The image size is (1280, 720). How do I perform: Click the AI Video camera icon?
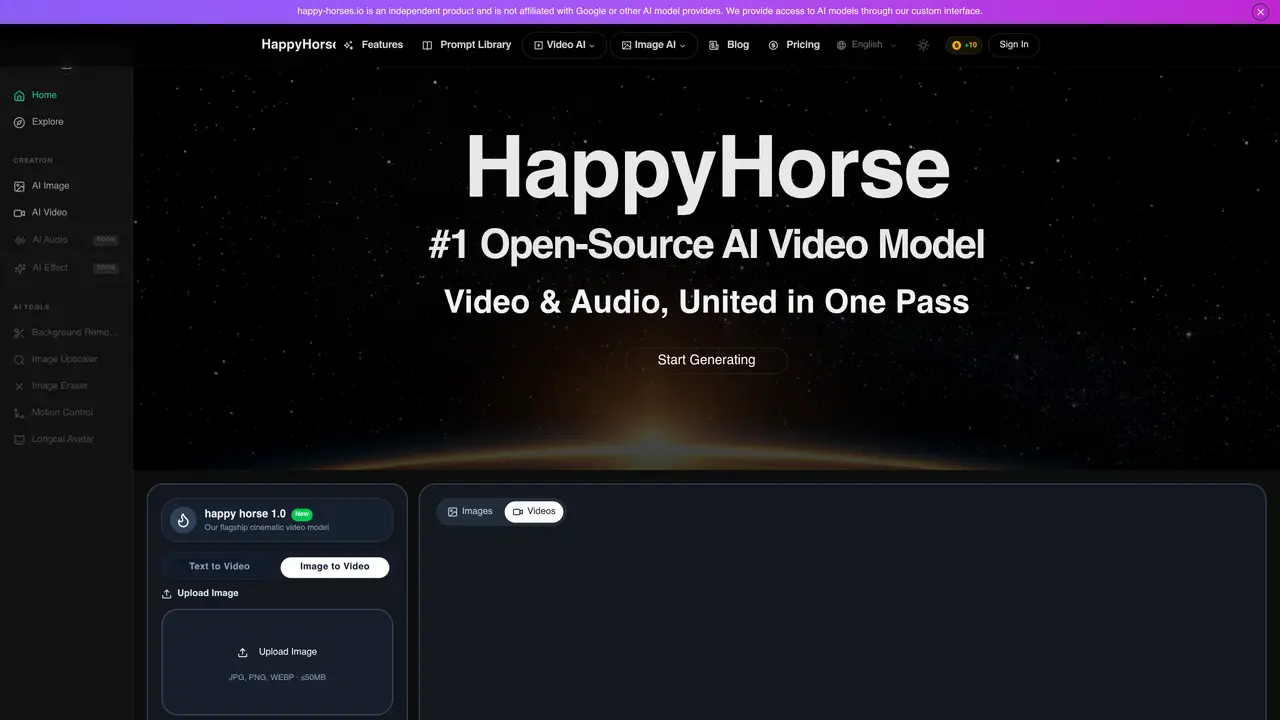click(x=19, y=213)
